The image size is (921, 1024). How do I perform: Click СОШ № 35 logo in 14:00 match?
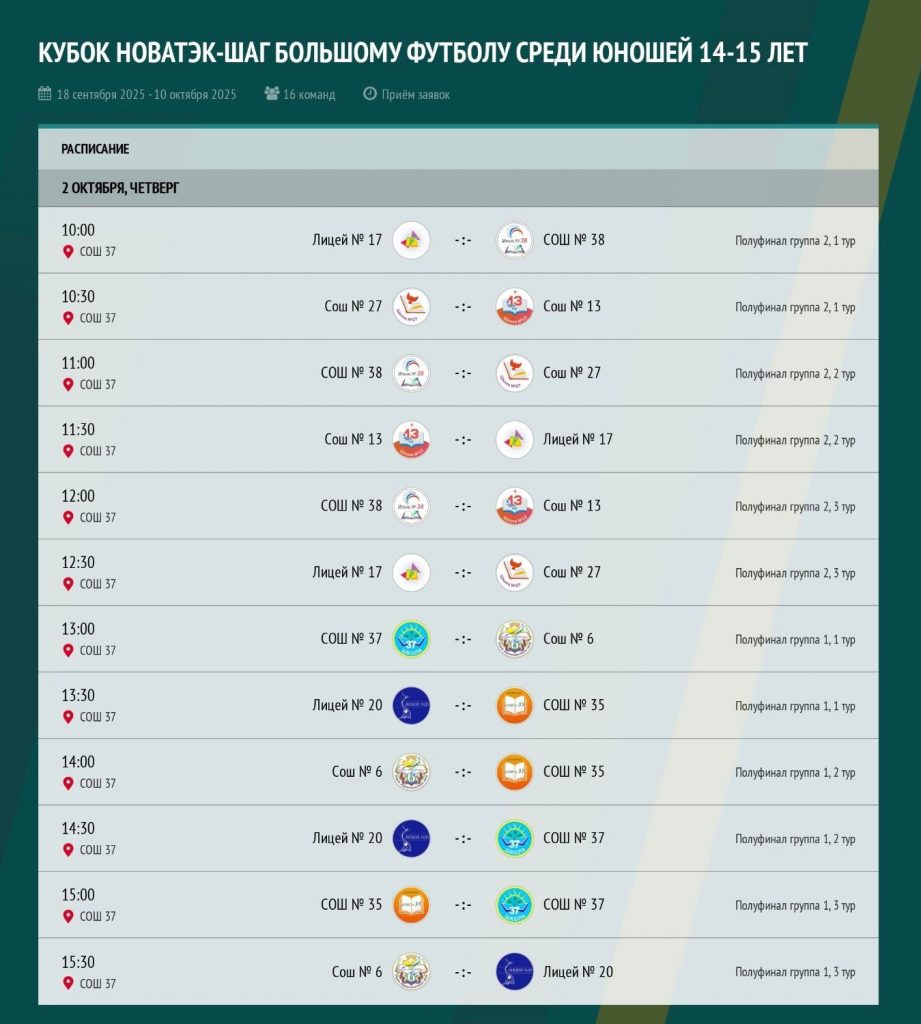click(515, 772)
